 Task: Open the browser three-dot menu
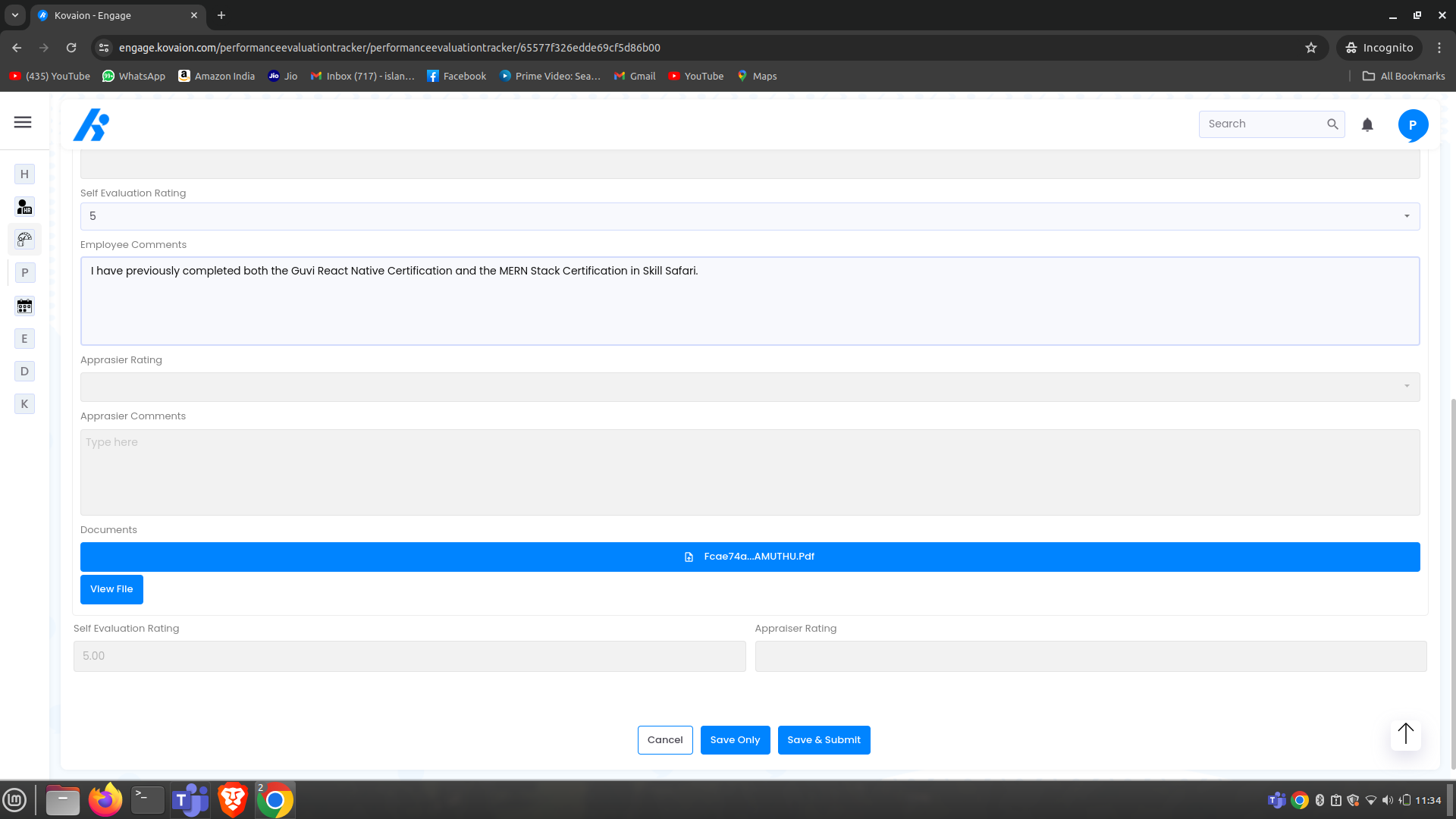[1439, 47]
